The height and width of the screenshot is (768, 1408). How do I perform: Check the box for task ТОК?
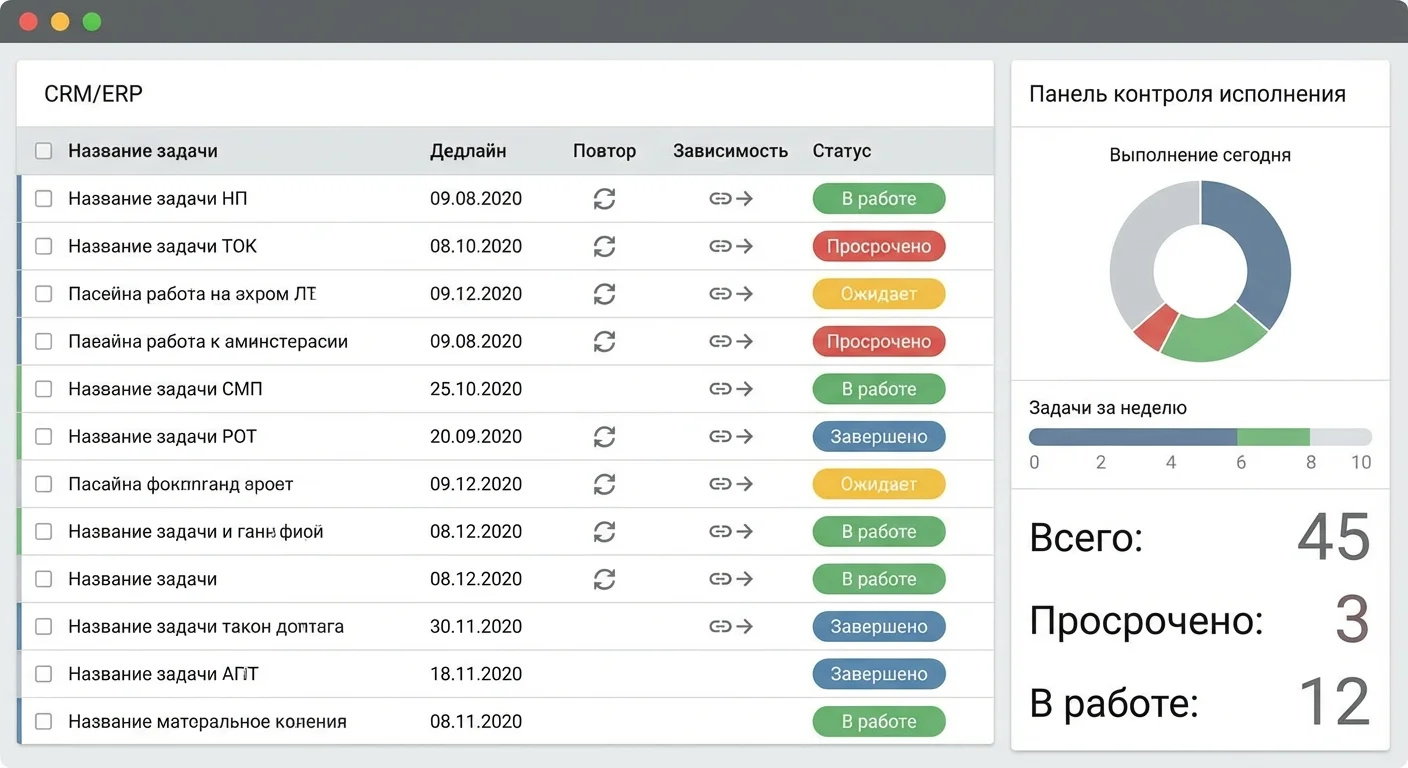coord(44,246)
